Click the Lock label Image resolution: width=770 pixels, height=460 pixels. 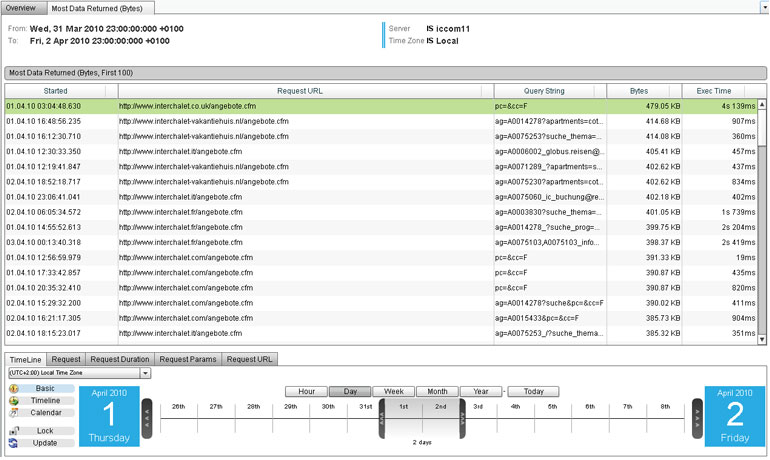pyautogui.click(x=45, y=431)
